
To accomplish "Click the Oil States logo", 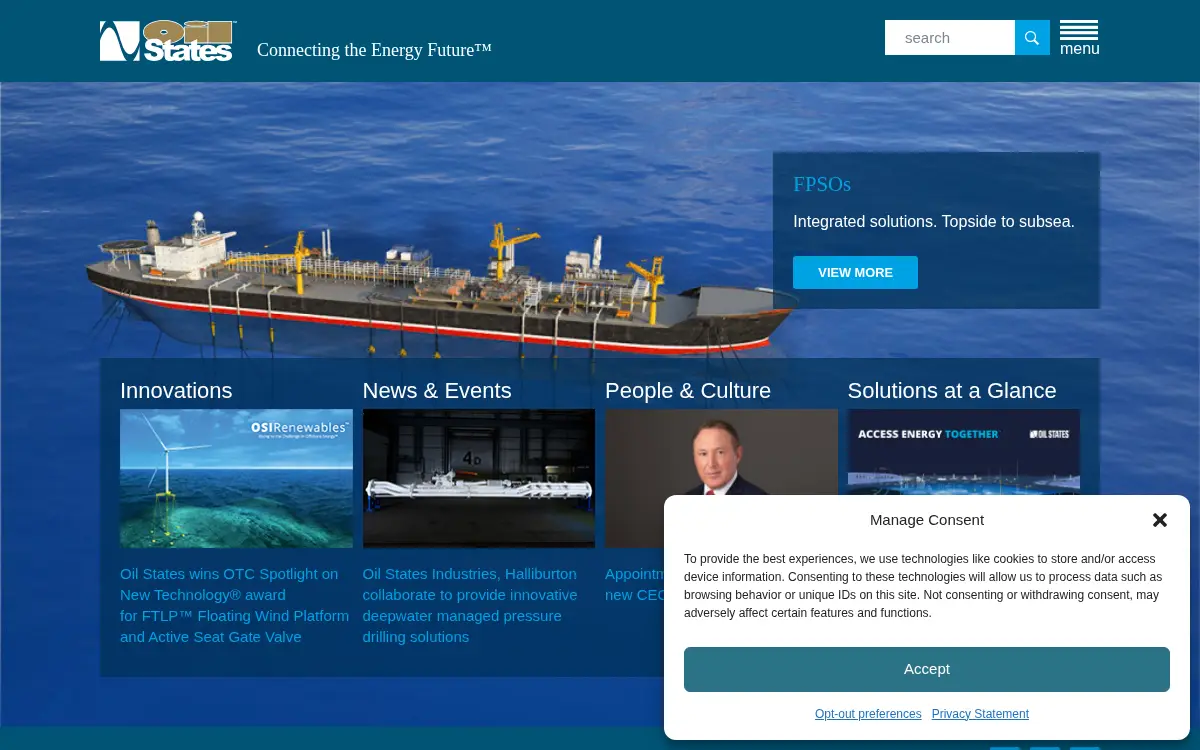I will [168, 41].
